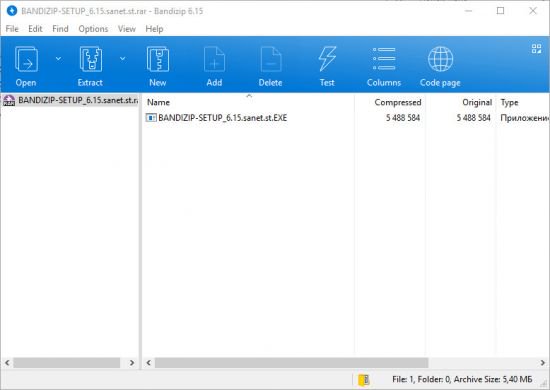This screenshot has height=390, width=550.
Task: Click the file list horizontal scrollbar thumb
Action: [x=291, y=363]
